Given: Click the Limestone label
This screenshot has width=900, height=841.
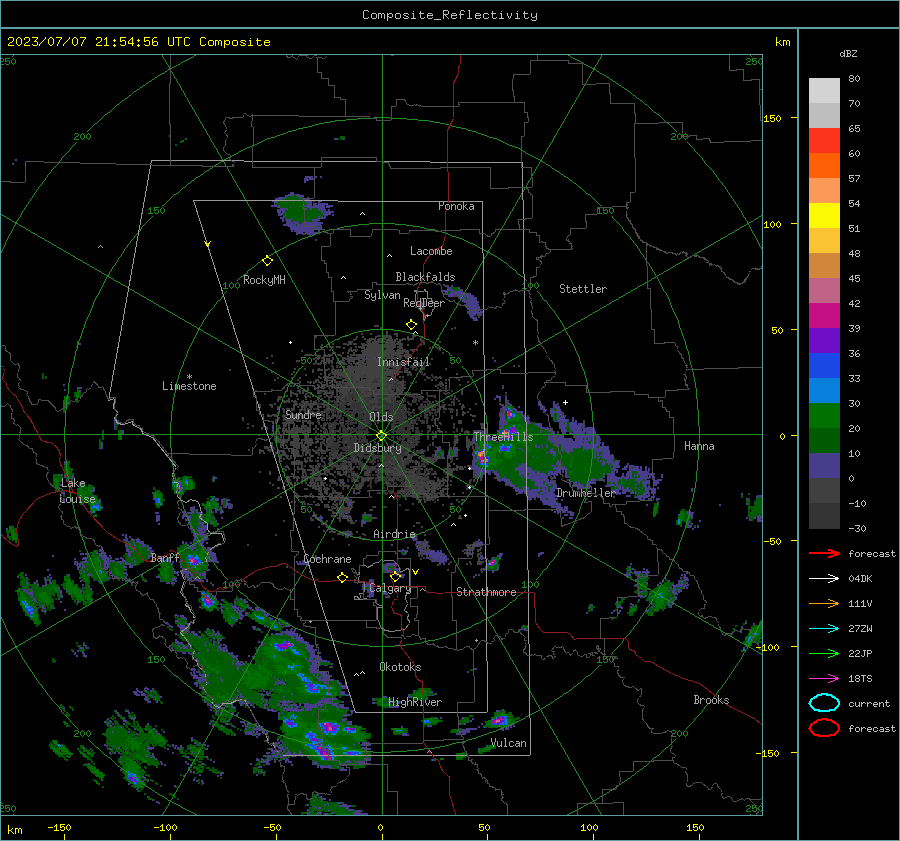Looking at the screenshot, I should [189, 386].
